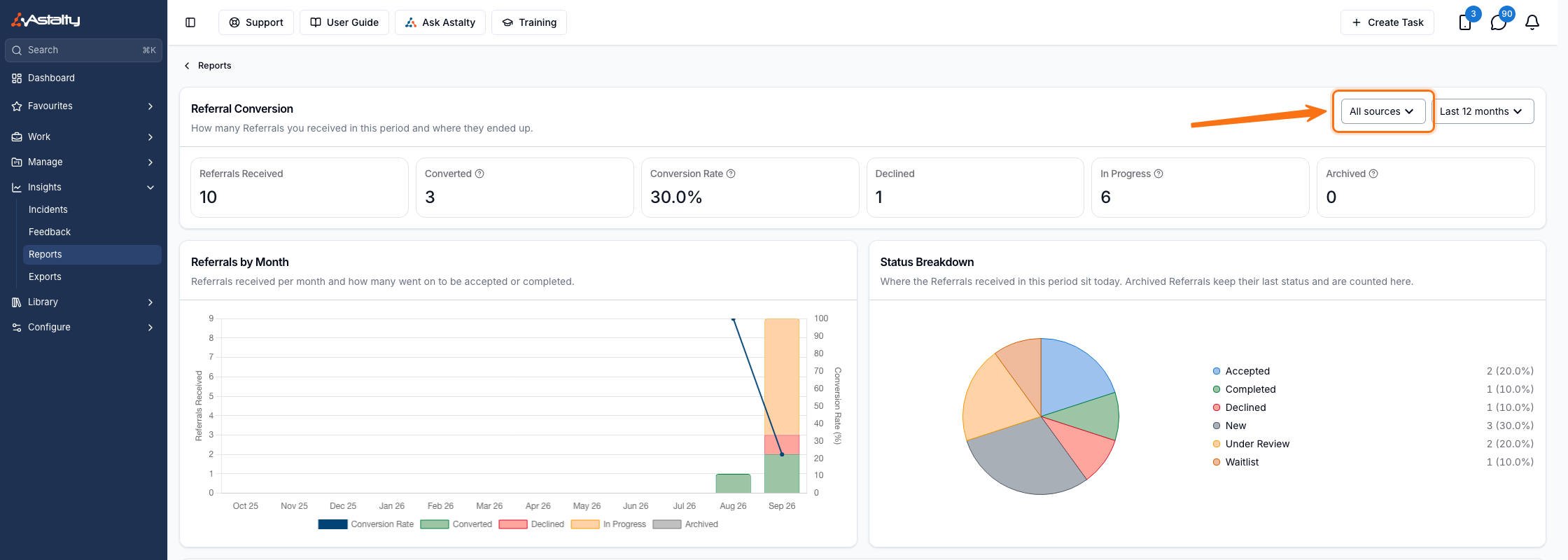Viewport: 1568px width, 560px height.
Task: Toggle the sidebar panel icon
Action: coord(190,22)
